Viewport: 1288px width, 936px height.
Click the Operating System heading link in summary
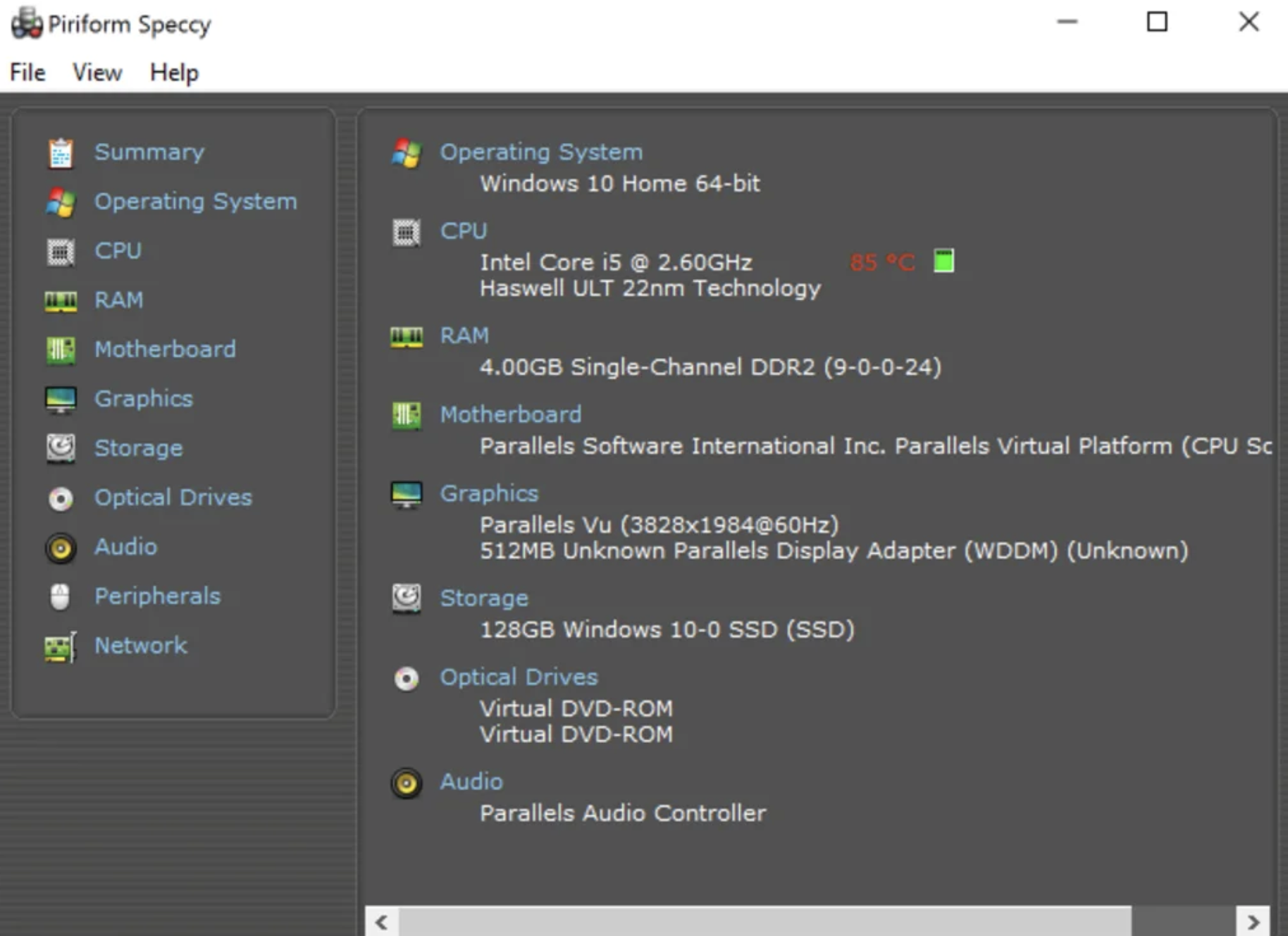[541, 152]
